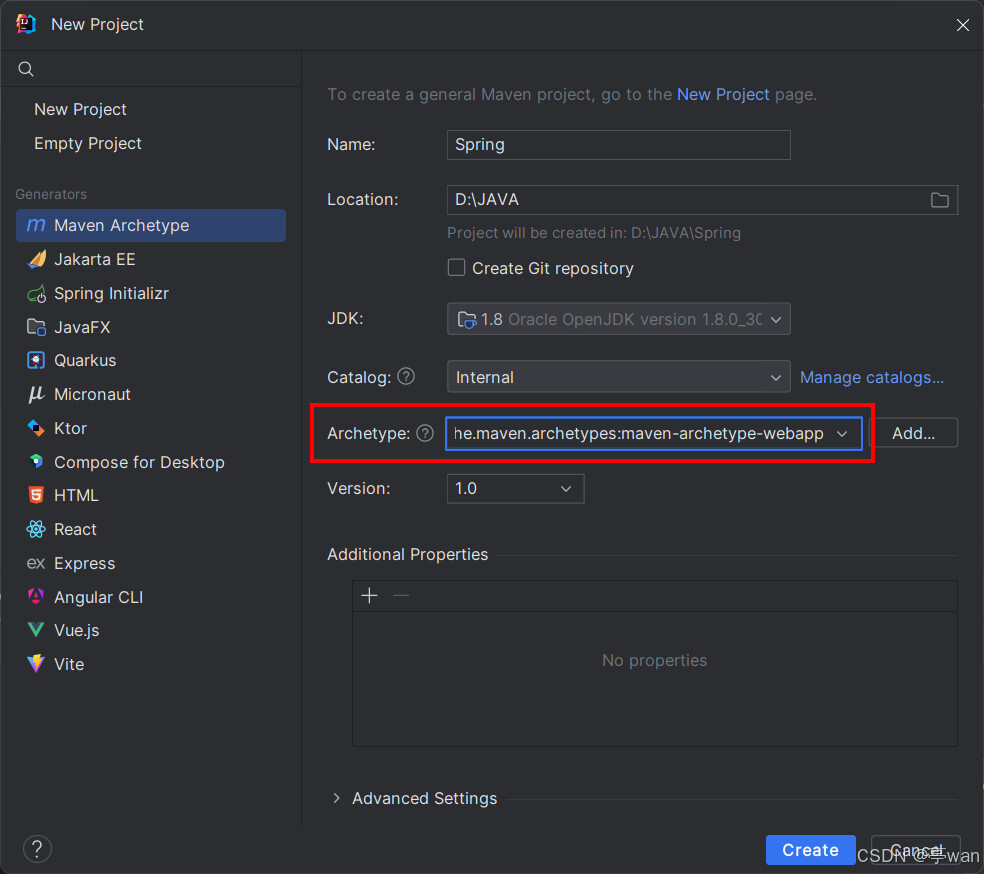This screenshot has height=874, width=984.
Task: Close the New Project dialog
Action: pyautogui.click(x=963, y=24)
